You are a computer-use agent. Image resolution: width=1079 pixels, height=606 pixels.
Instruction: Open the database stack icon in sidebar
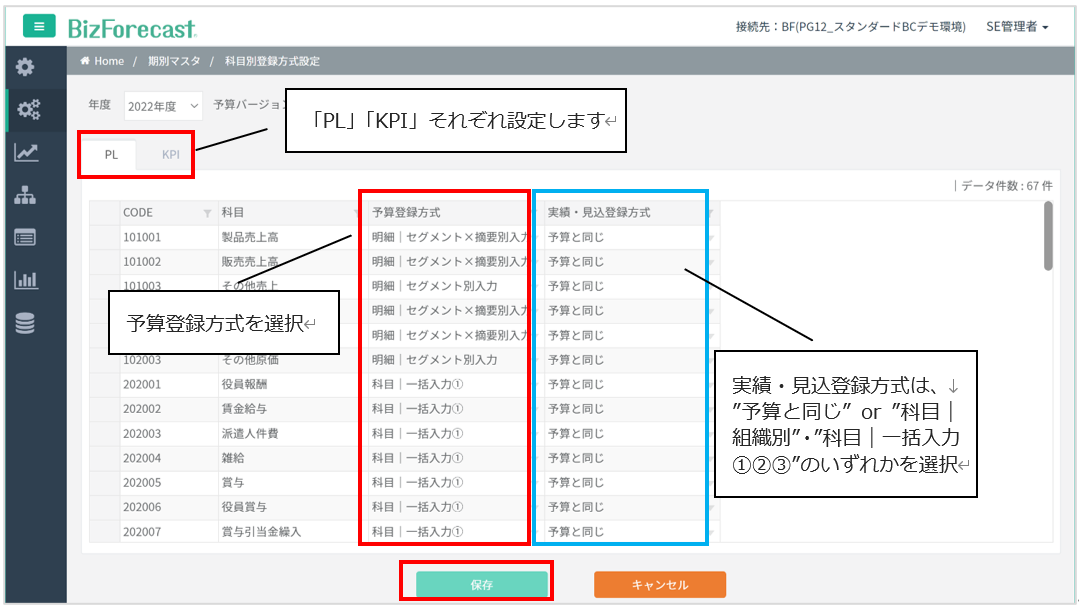click(x=25, y=323)
